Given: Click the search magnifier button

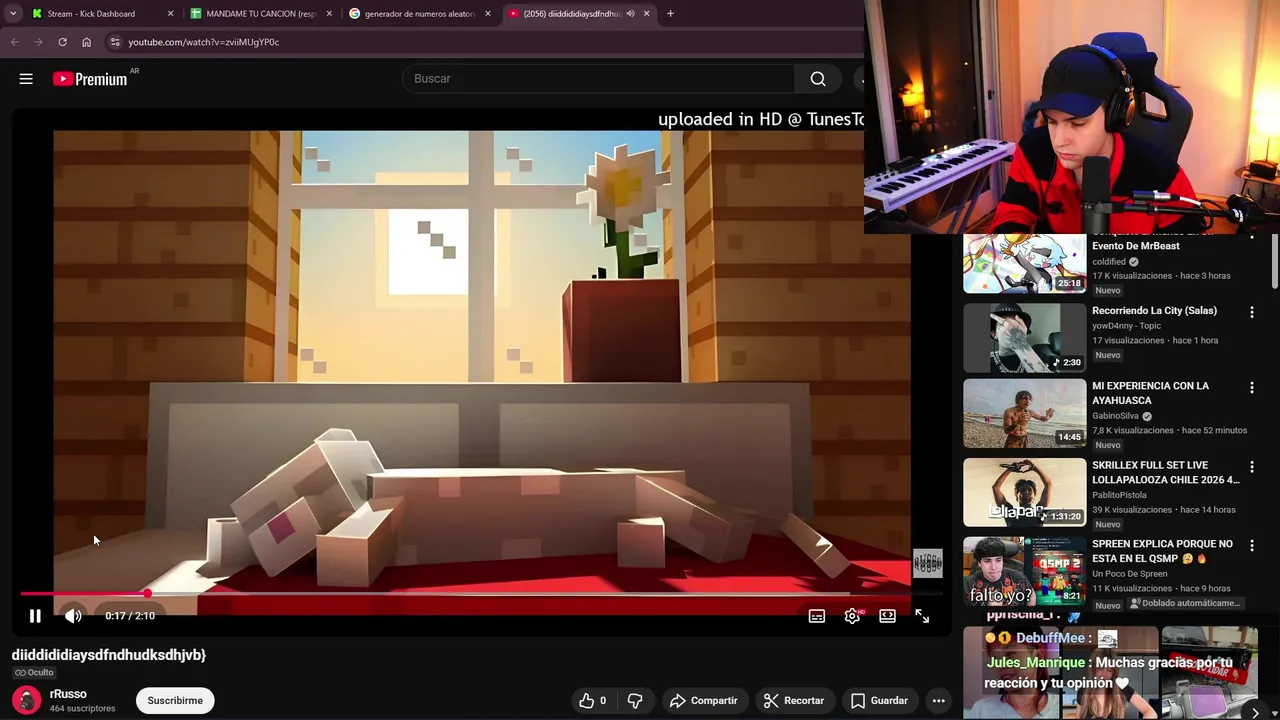Looking at the screenshot, I should point(818,79).
